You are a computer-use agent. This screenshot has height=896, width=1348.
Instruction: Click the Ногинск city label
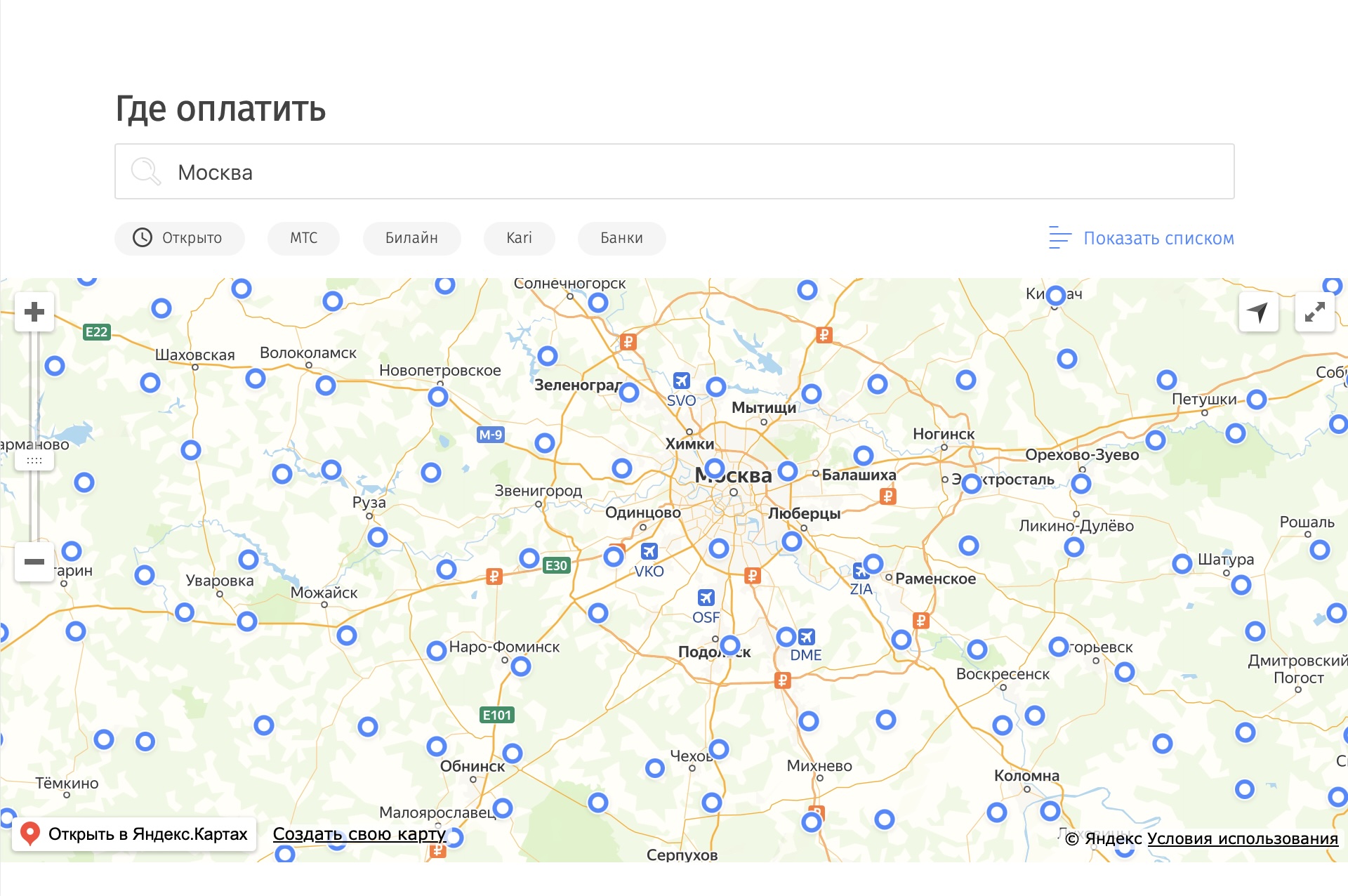point(944,434)
